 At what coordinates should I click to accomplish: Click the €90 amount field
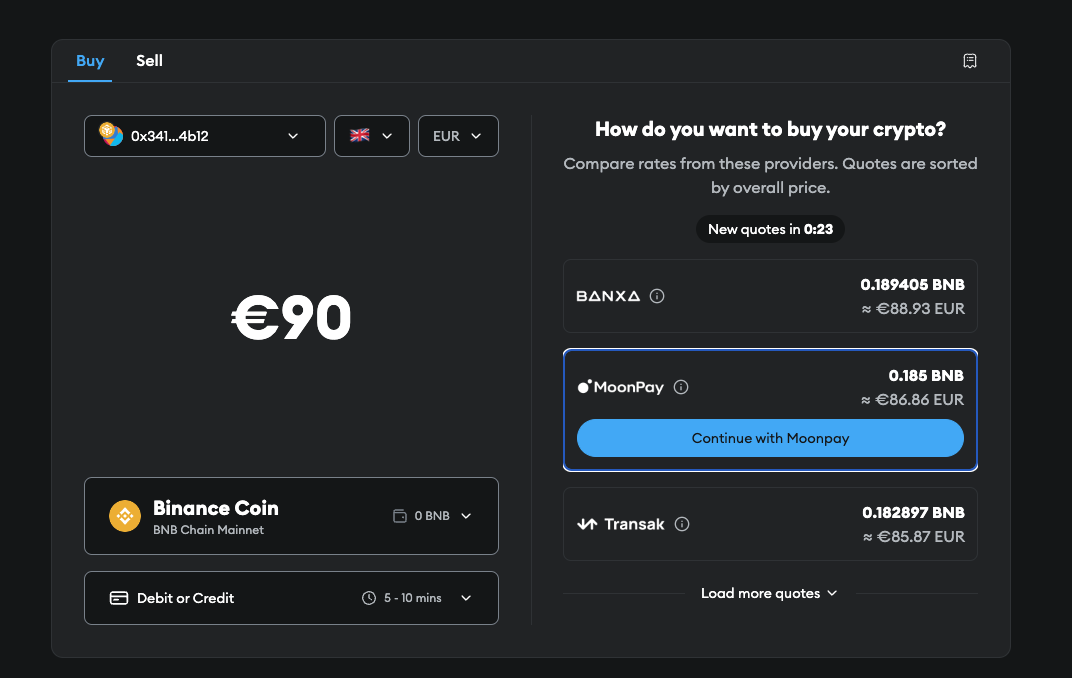pos(291,318)
